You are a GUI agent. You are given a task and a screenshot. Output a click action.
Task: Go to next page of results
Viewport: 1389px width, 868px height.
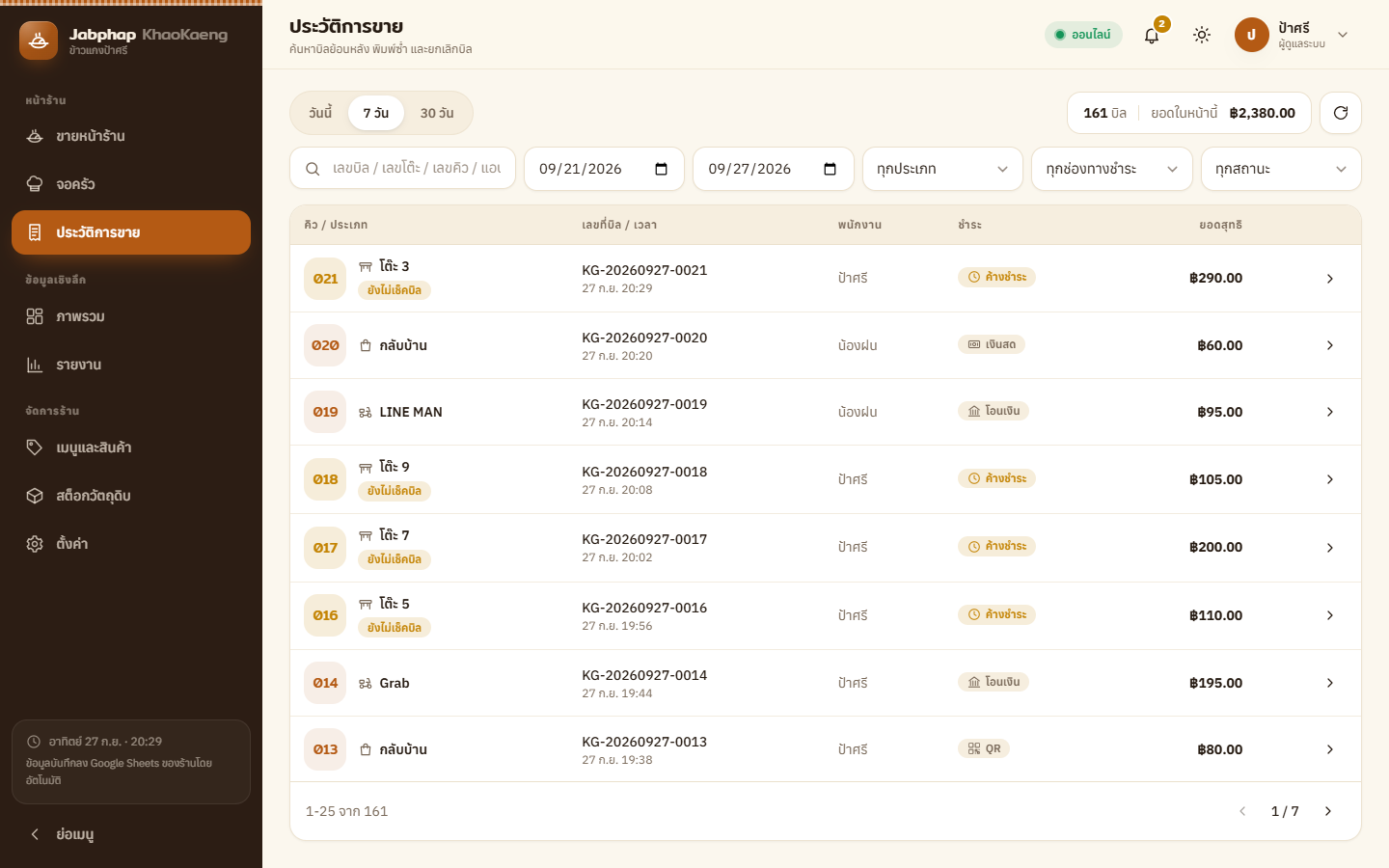pyautogui.click(x=1328, y=811)
